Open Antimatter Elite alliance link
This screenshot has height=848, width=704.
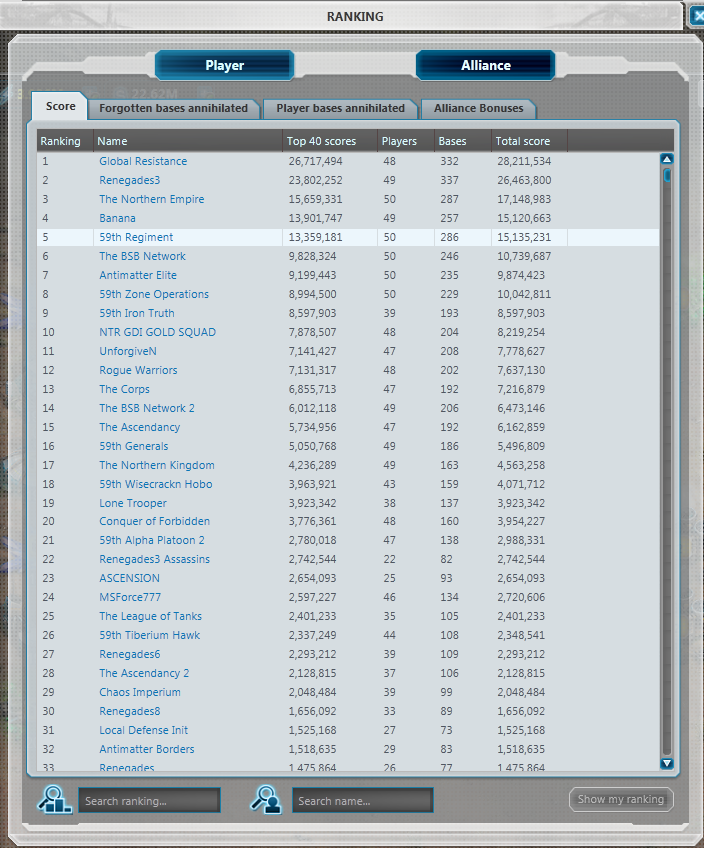click(x=138, y=275)
